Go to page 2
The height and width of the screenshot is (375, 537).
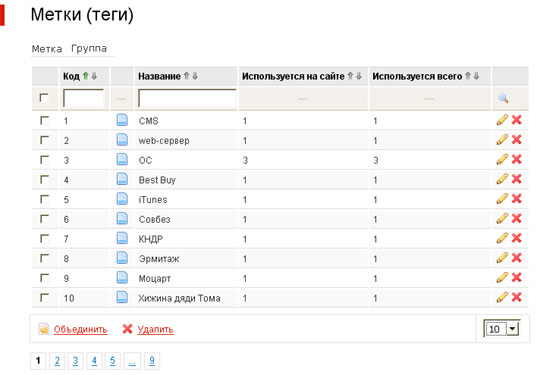click(x=57, y=361)
